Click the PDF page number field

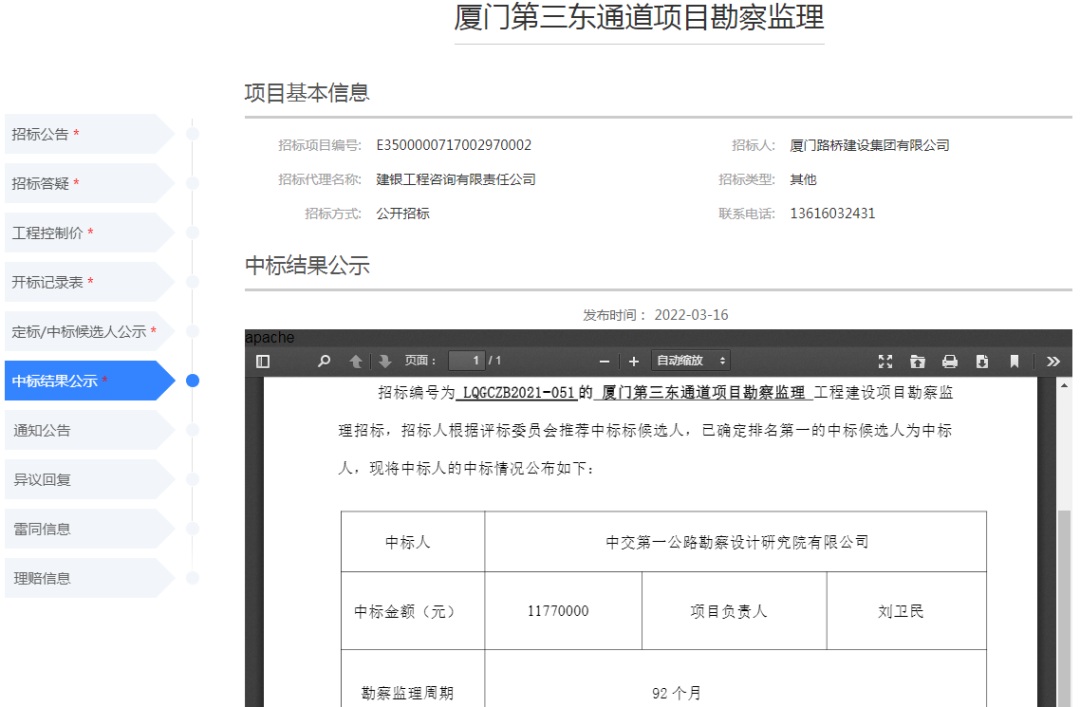click(x=466, y=360)
